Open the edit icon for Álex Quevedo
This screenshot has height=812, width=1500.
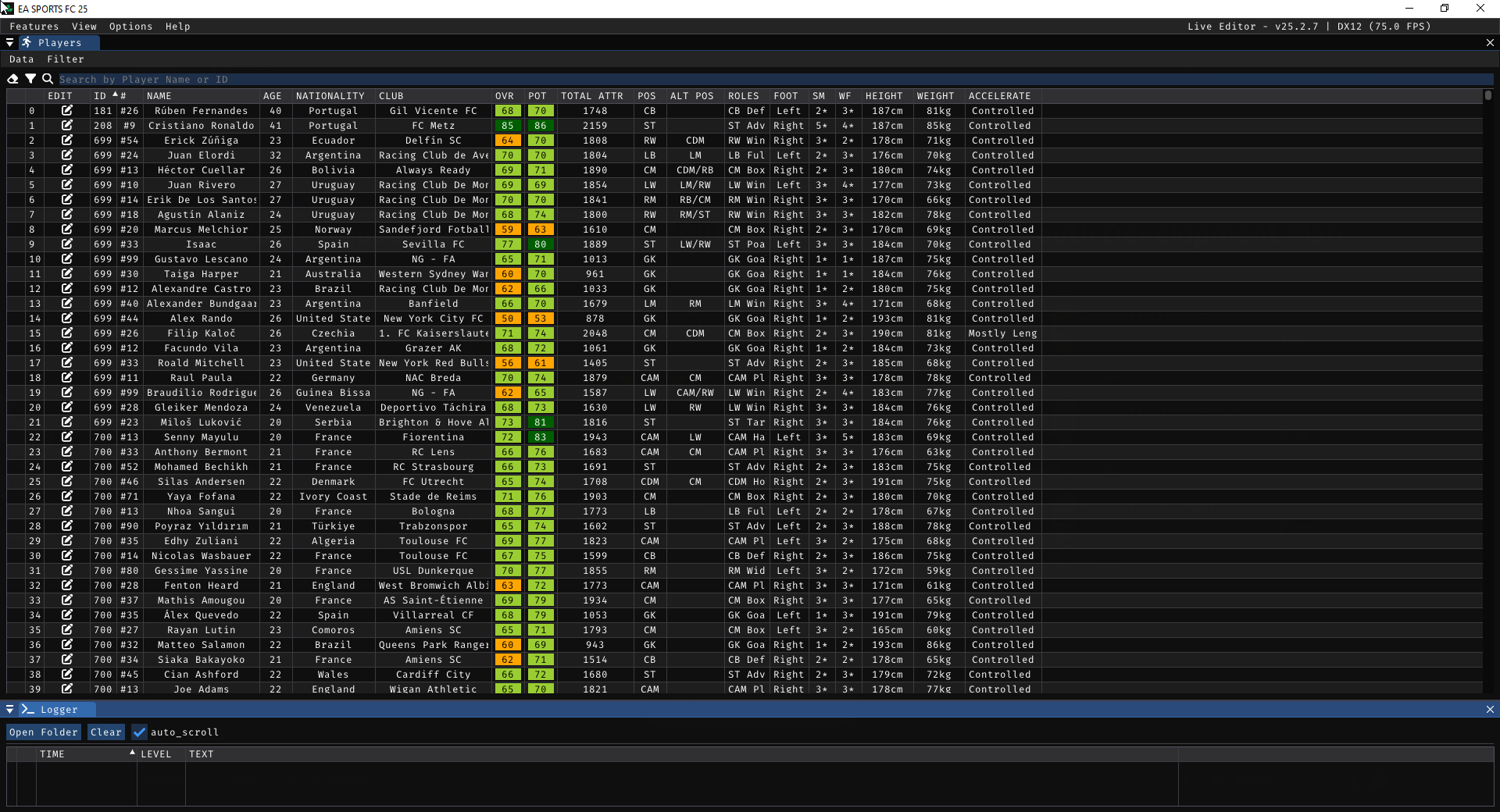pyautogui.click(x=67, y=615)
